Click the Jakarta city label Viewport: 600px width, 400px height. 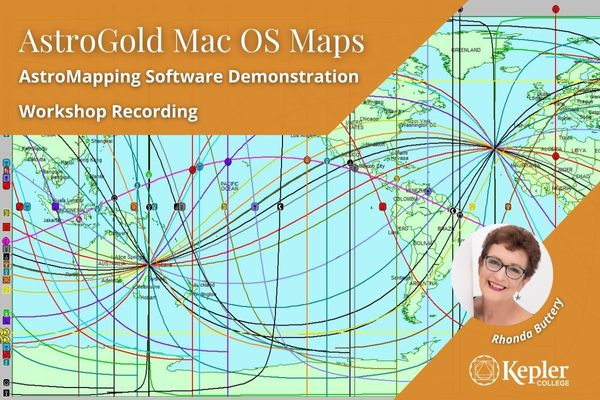[52, 220]
